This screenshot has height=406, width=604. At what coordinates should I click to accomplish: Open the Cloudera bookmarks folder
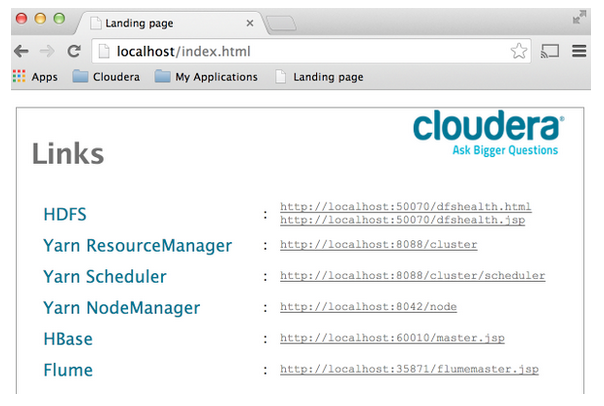[107, 76]
